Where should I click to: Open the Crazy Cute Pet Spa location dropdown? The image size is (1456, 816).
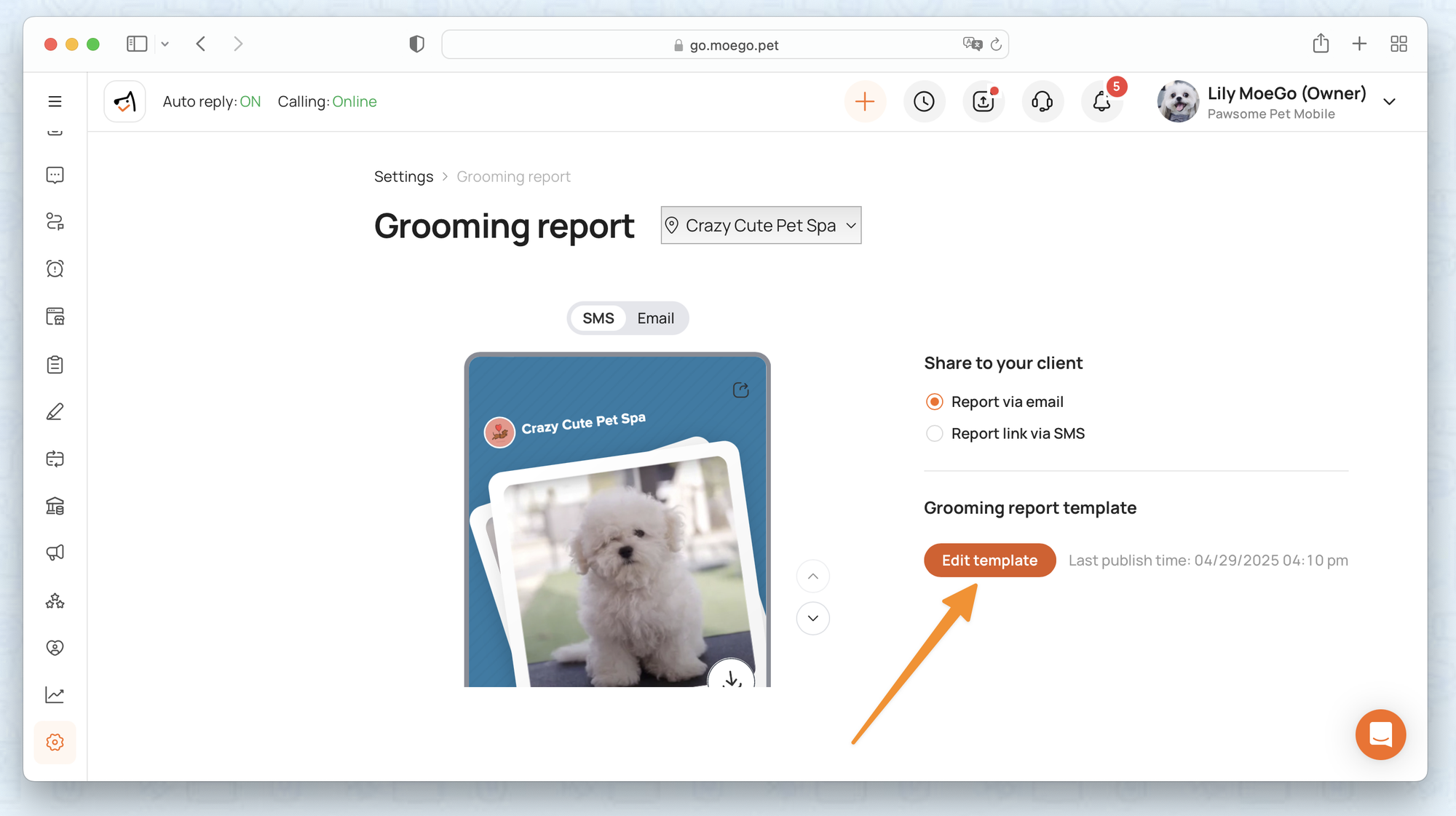tap(761, 225)
